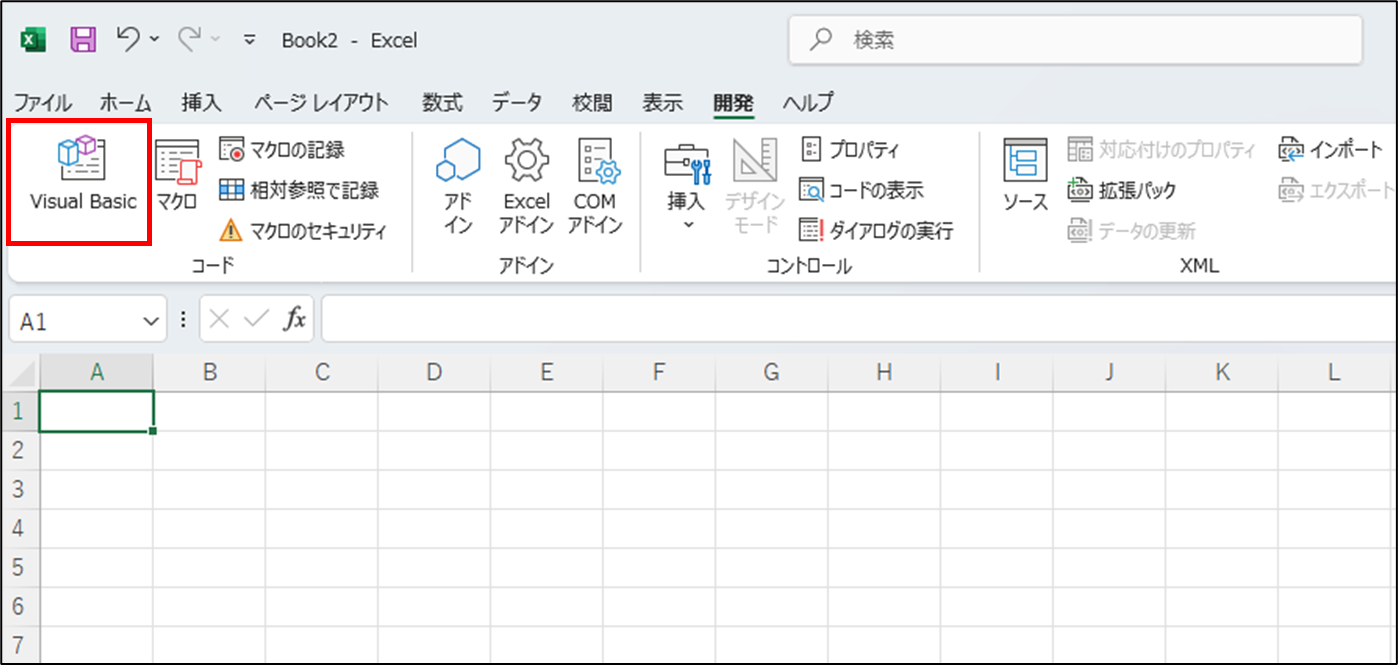
Task: Switch to the 挿入 (Insert) ribbon tab
Action: 201,102
